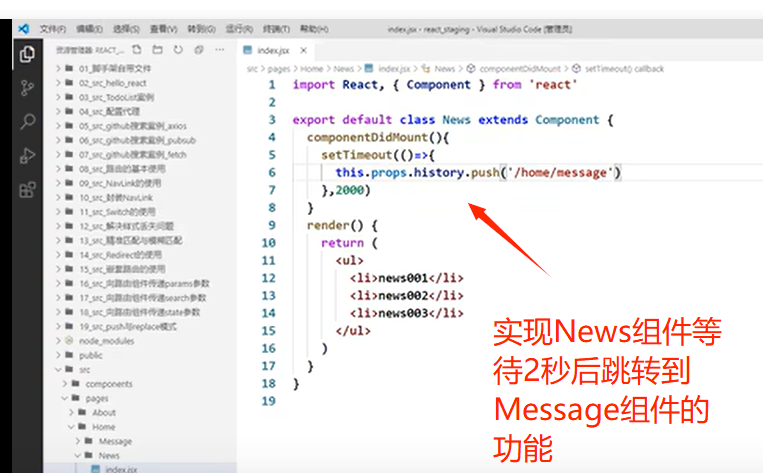Expand the About folder chevron
Image resolution: width=763 pixels, height=473 pixels.
[x=72, y=412]
